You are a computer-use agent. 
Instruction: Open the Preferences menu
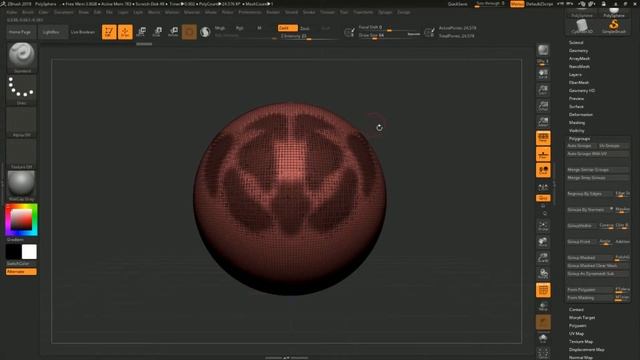click(x=250, y=12)
